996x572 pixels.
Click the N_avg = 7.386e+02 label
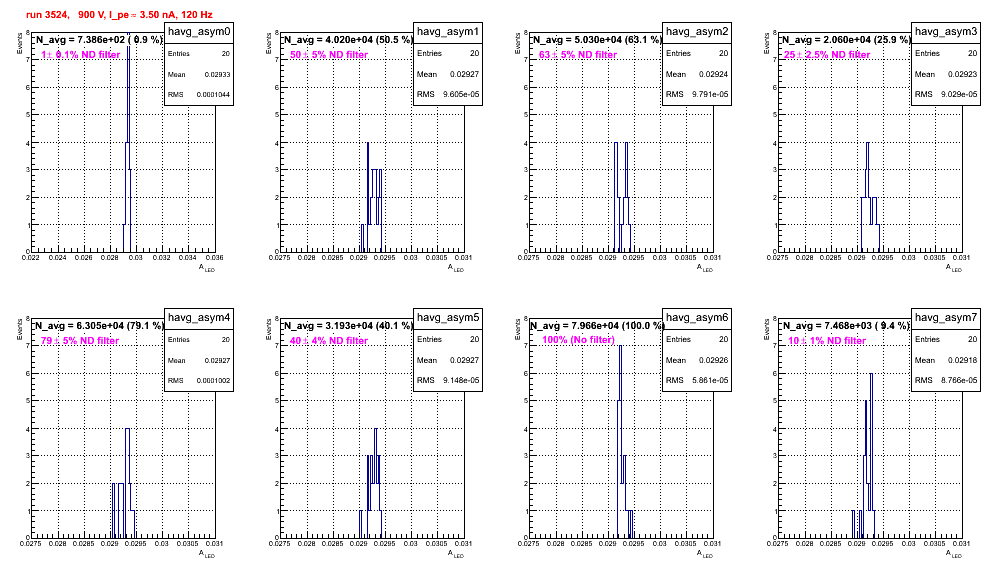[x=99, y=39]
